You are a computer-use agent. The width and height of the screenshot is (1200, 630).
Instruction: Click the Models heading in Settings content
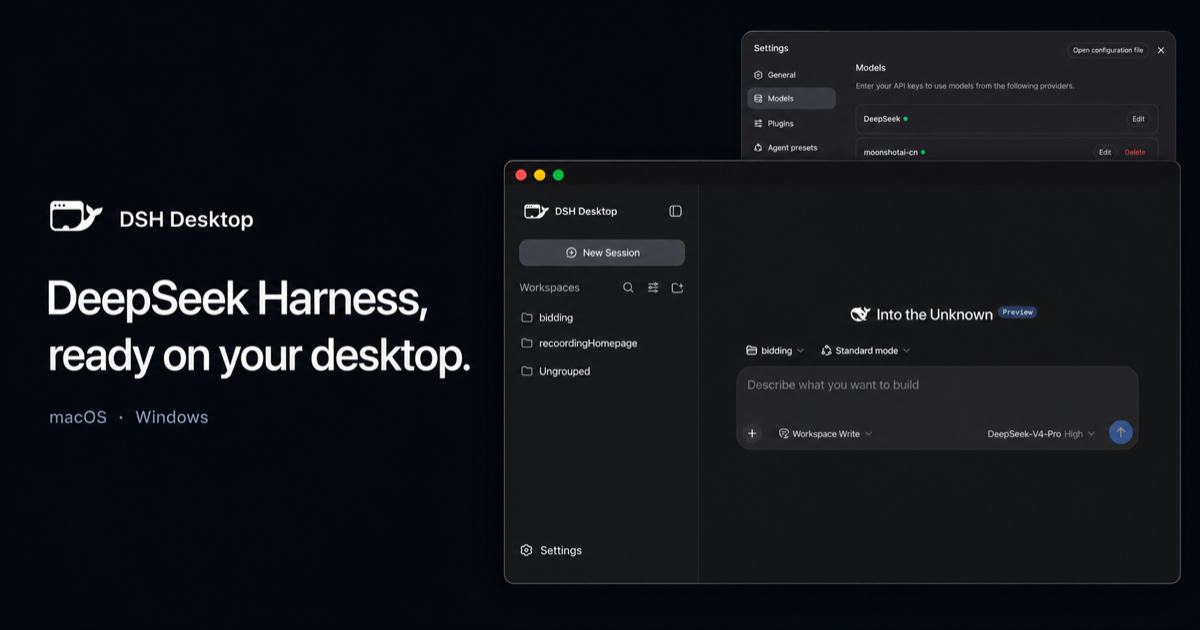click(871, 68)
